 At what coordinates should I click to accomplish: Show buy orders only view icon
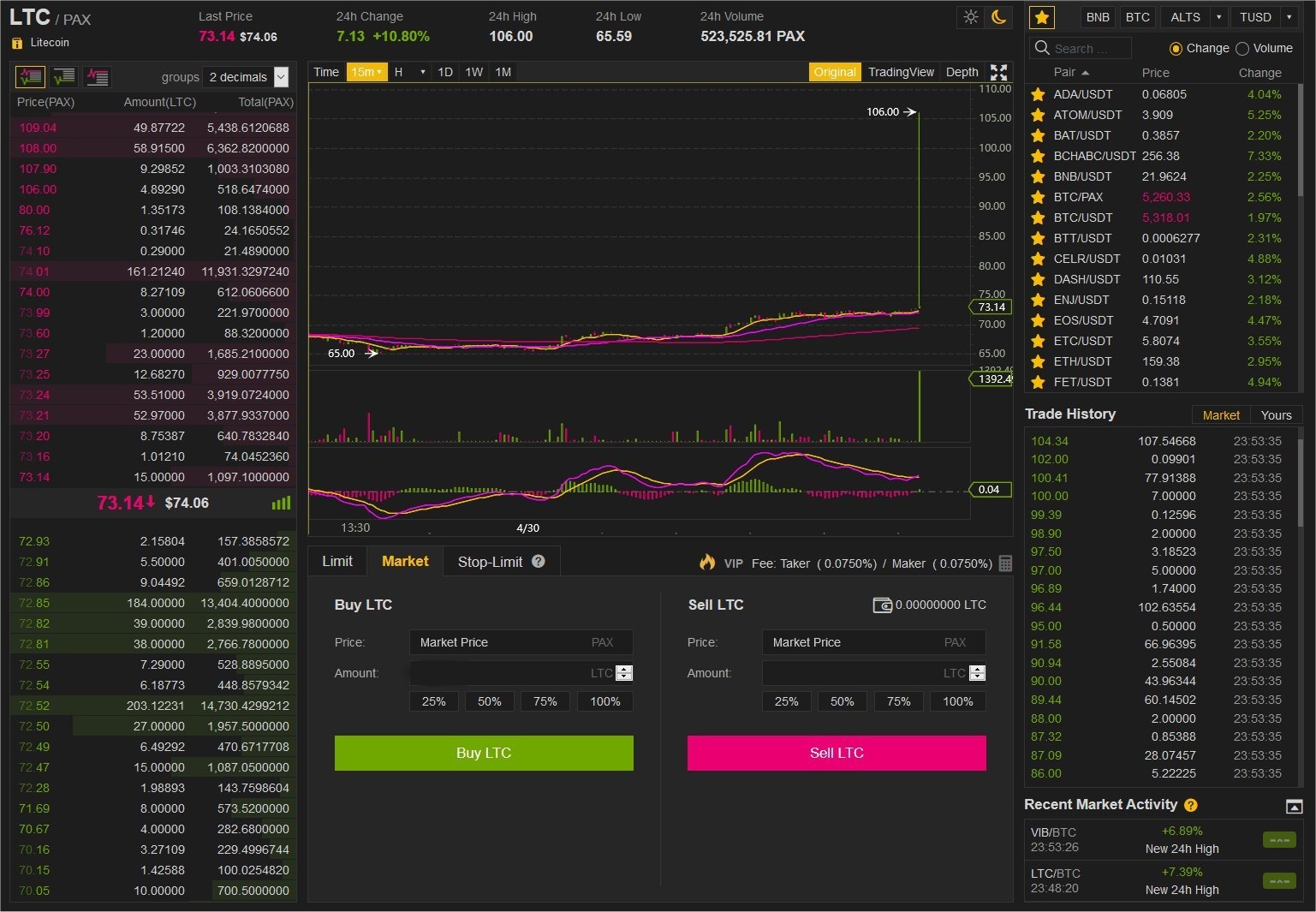click(x=64, y=77)
